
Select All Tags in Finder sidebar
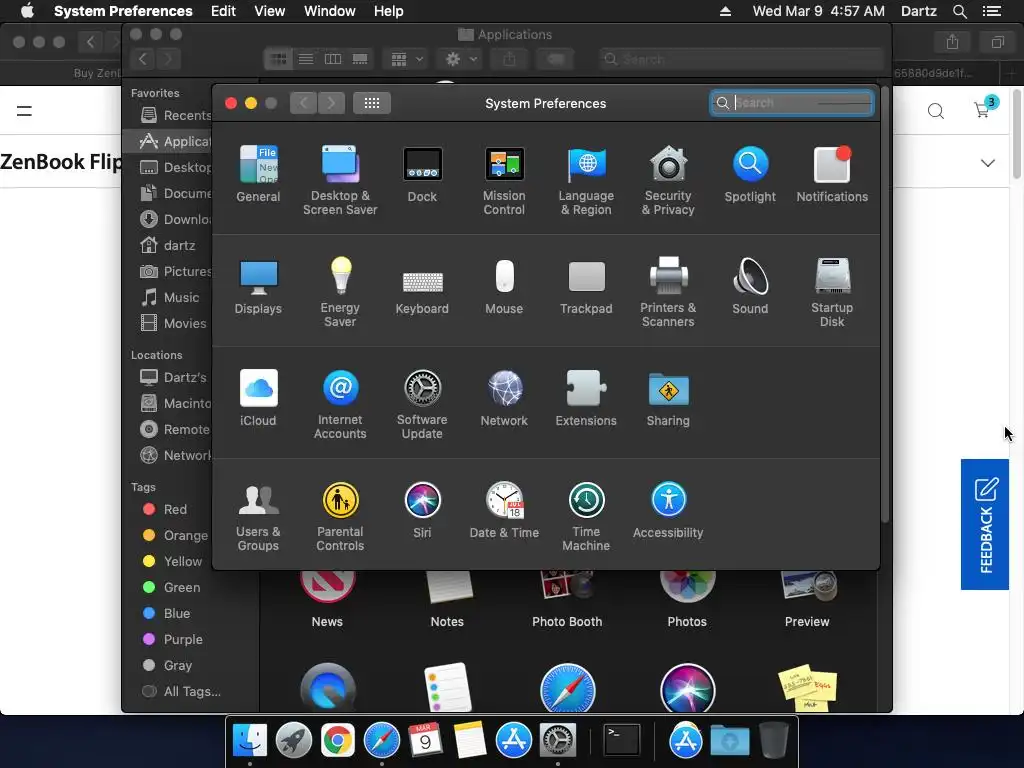tap(183, 692)
